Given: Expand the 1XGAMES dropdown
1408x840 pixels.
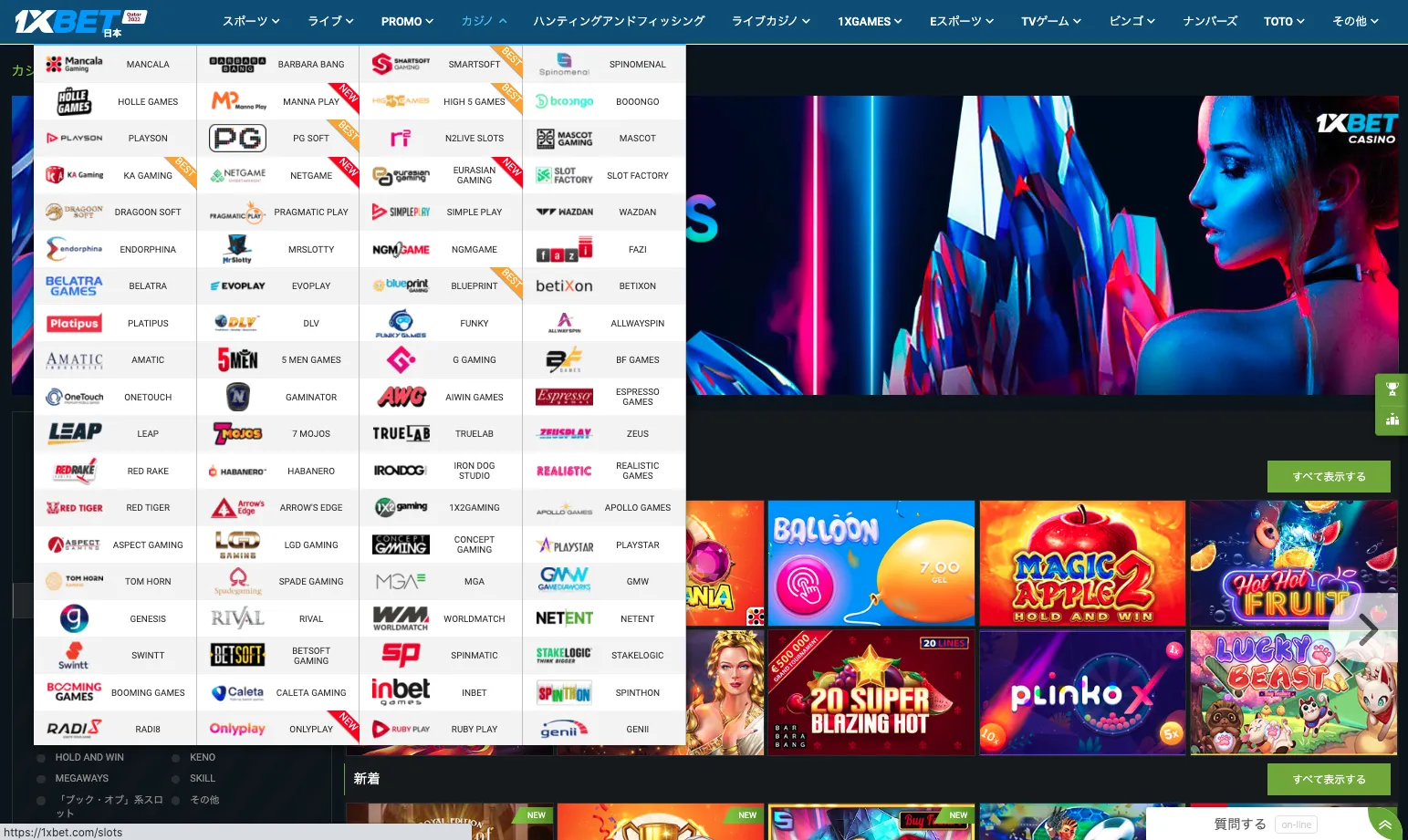Looking at the screenshot, I should [870, 21].
